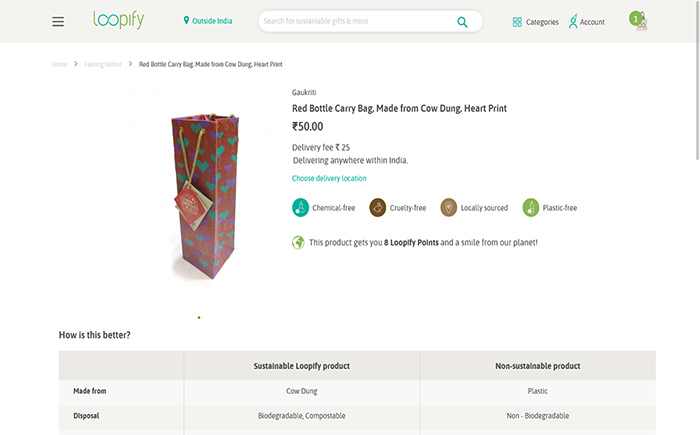Click the Chemical-free badge icon
This screenshot has width=700, height=435.
(x=300, y=208)
